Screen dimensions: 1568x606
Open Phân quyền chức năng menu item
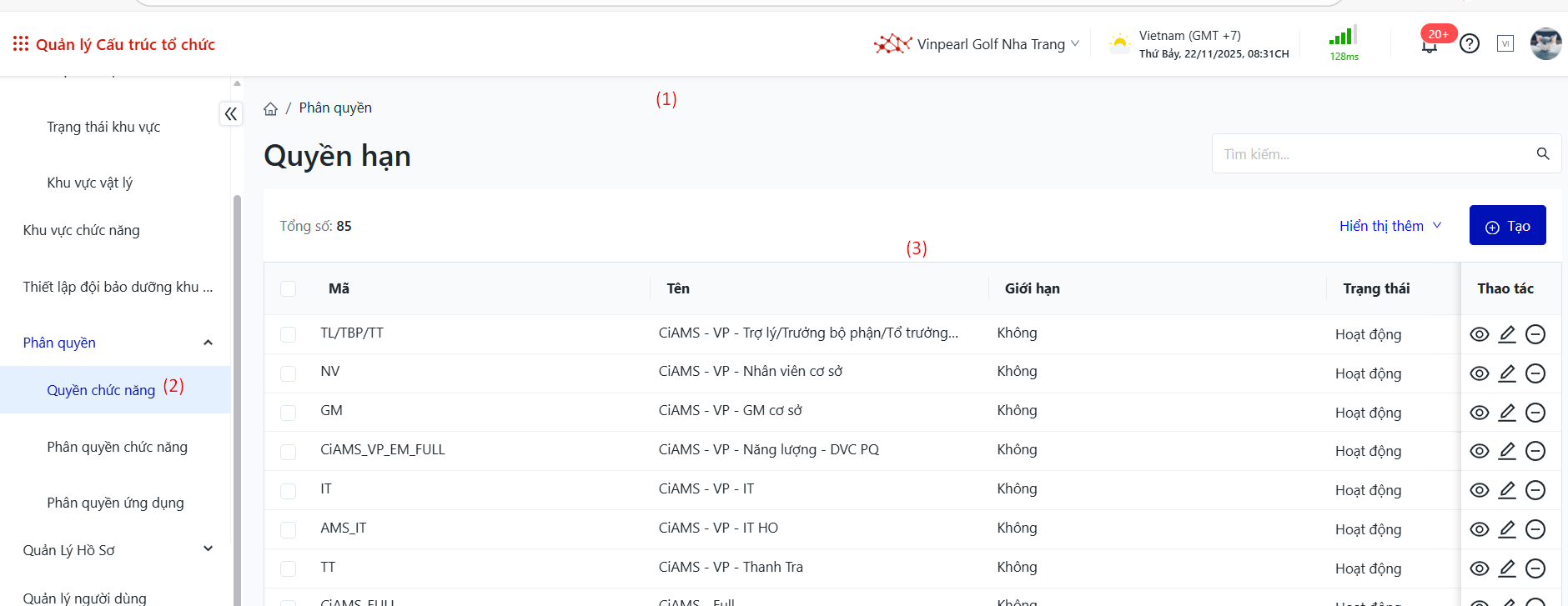click(117, 447)
